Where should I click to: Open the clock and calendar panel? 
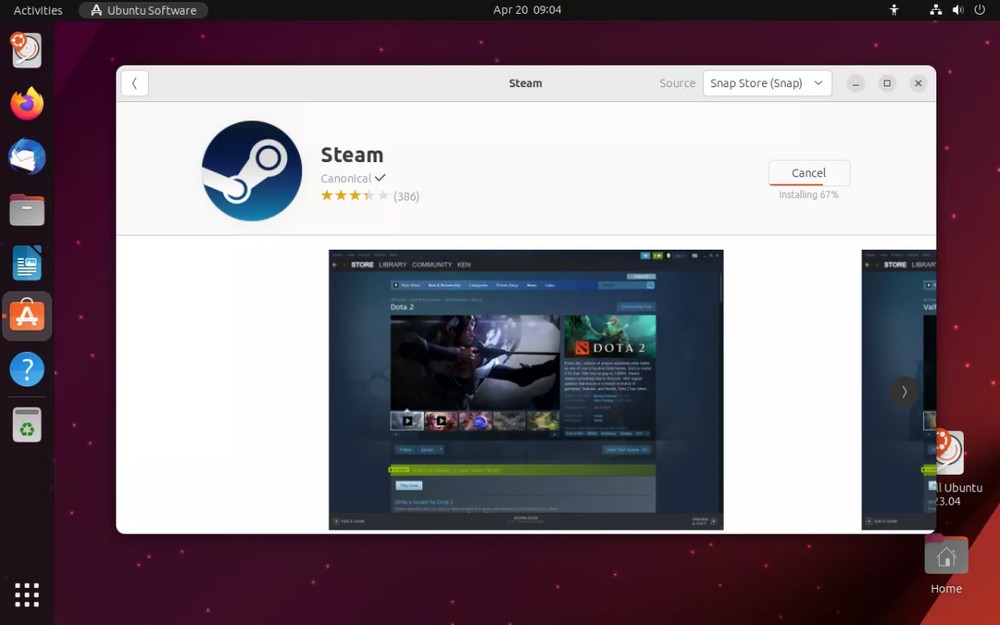(x=527, y=10)
